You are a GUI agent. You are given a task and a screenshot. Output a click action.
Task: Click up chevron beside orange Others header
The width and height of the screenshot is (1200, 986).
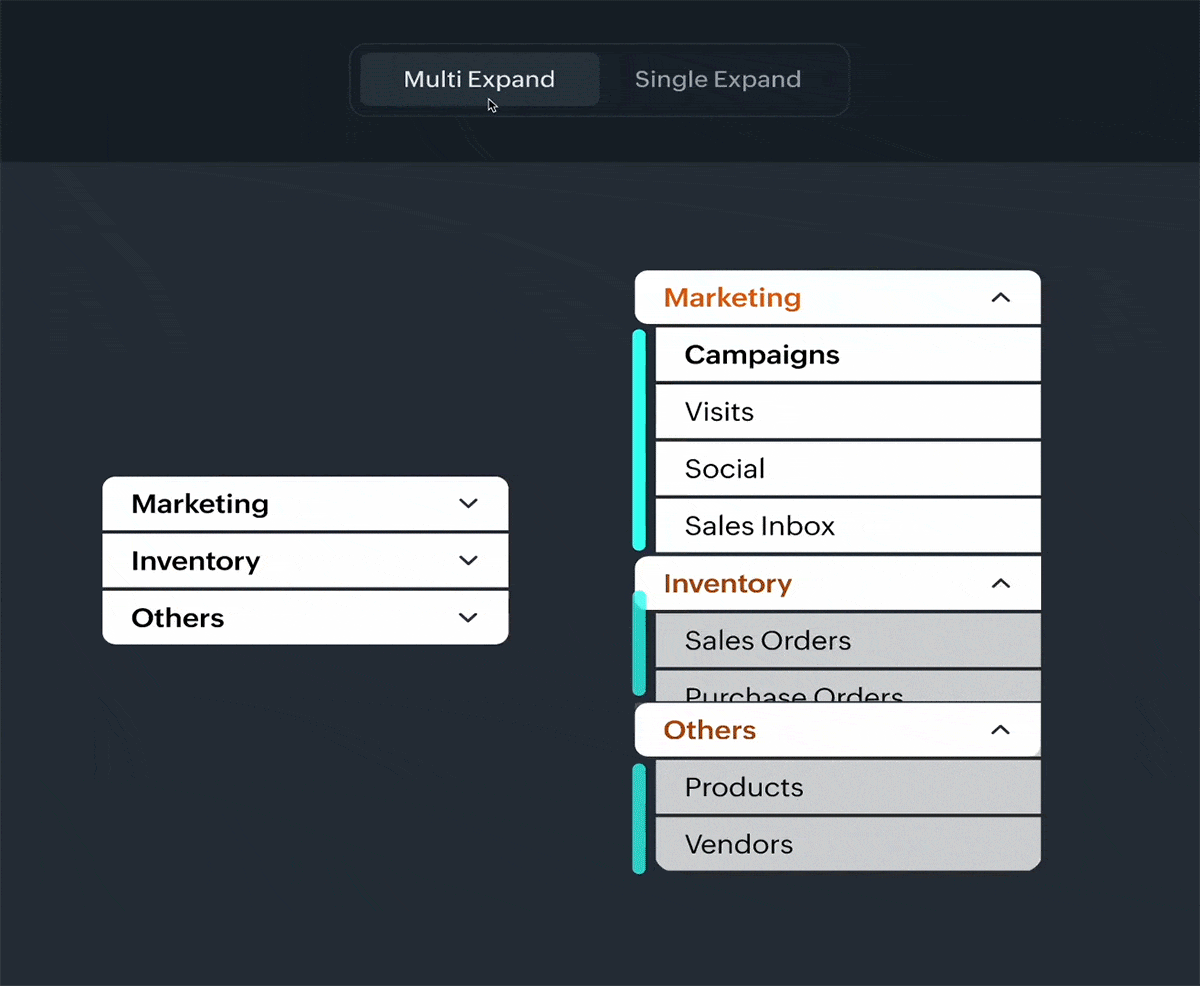pyautogui.click(x=1000, y=731)
